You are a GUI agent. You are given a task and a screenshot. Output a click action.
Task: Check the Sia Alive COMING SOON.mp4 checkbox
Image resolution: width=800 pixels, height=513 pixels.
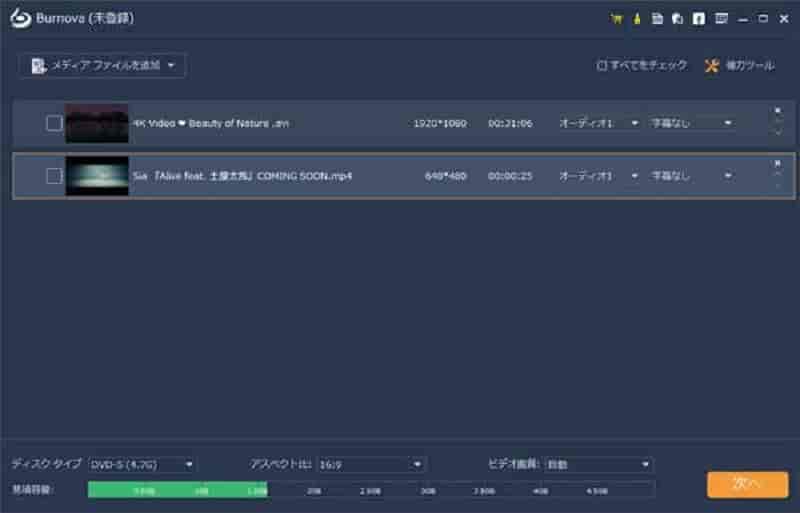tap(54, 176)
